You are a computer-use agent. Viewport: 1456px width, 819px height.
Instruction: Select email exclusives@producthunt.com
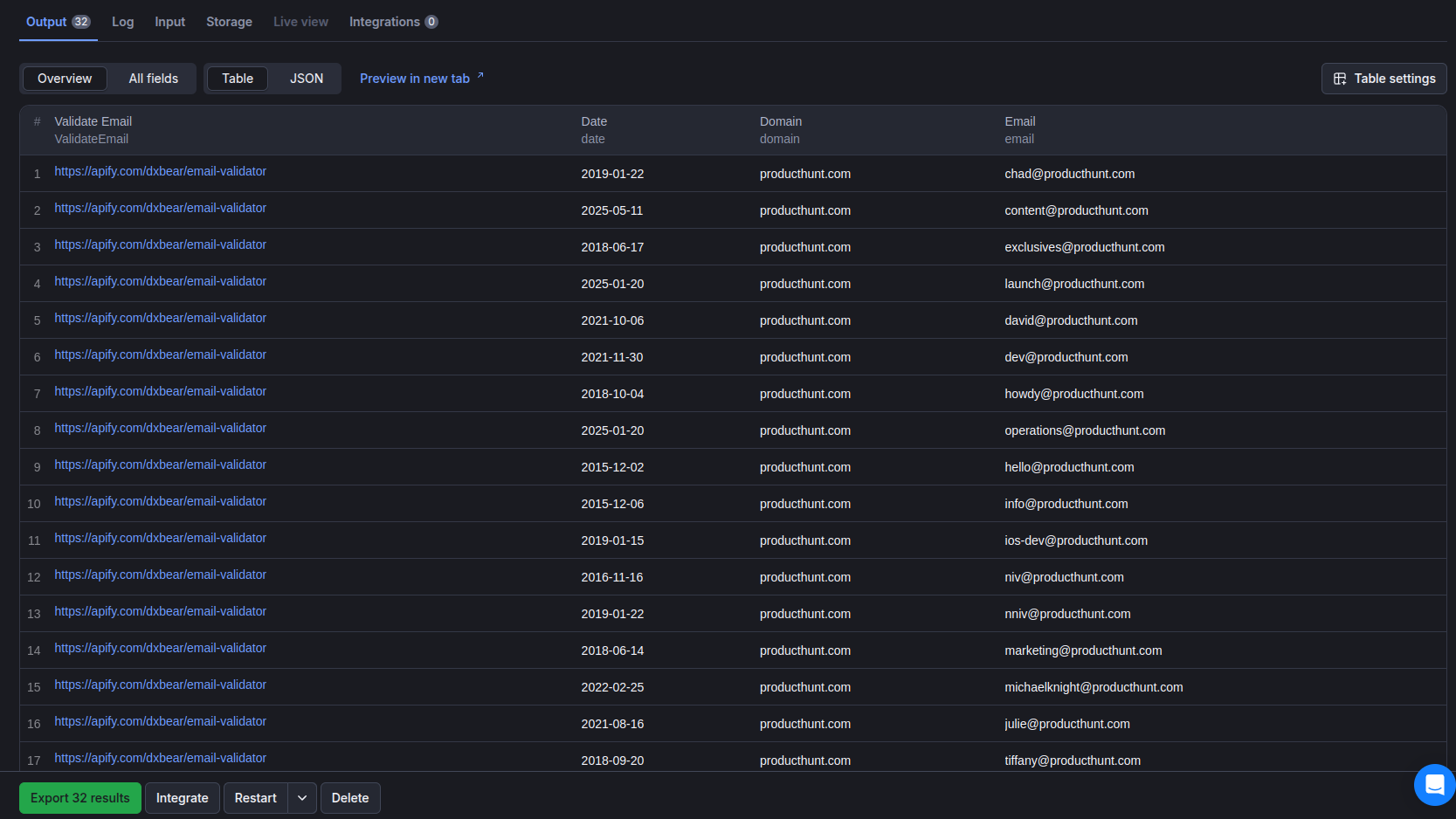1085,247
